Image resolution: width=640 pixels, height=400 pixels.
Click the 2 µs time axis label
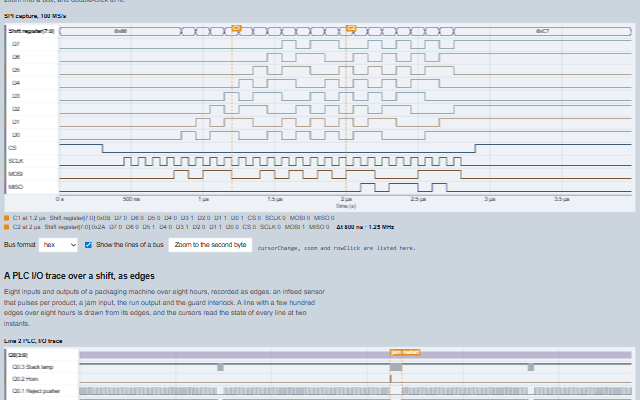pos(346,199)
